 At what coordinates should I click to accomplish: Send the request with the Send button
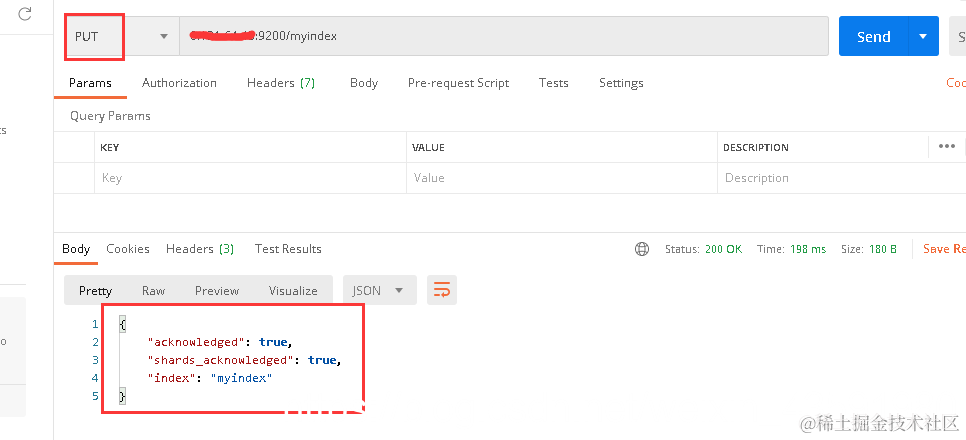pos(874,36)
